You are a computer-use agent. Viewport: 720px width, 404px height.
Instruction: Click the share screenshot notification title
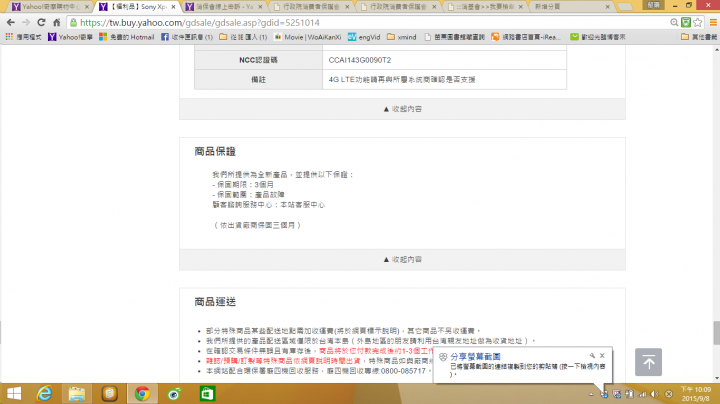(475, 356)
